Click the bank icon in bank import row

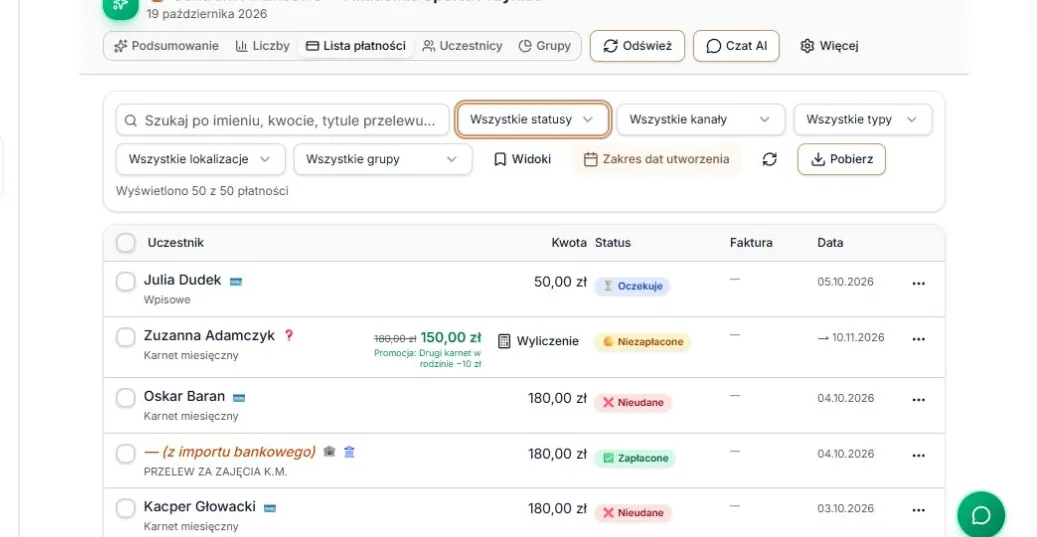349,452
